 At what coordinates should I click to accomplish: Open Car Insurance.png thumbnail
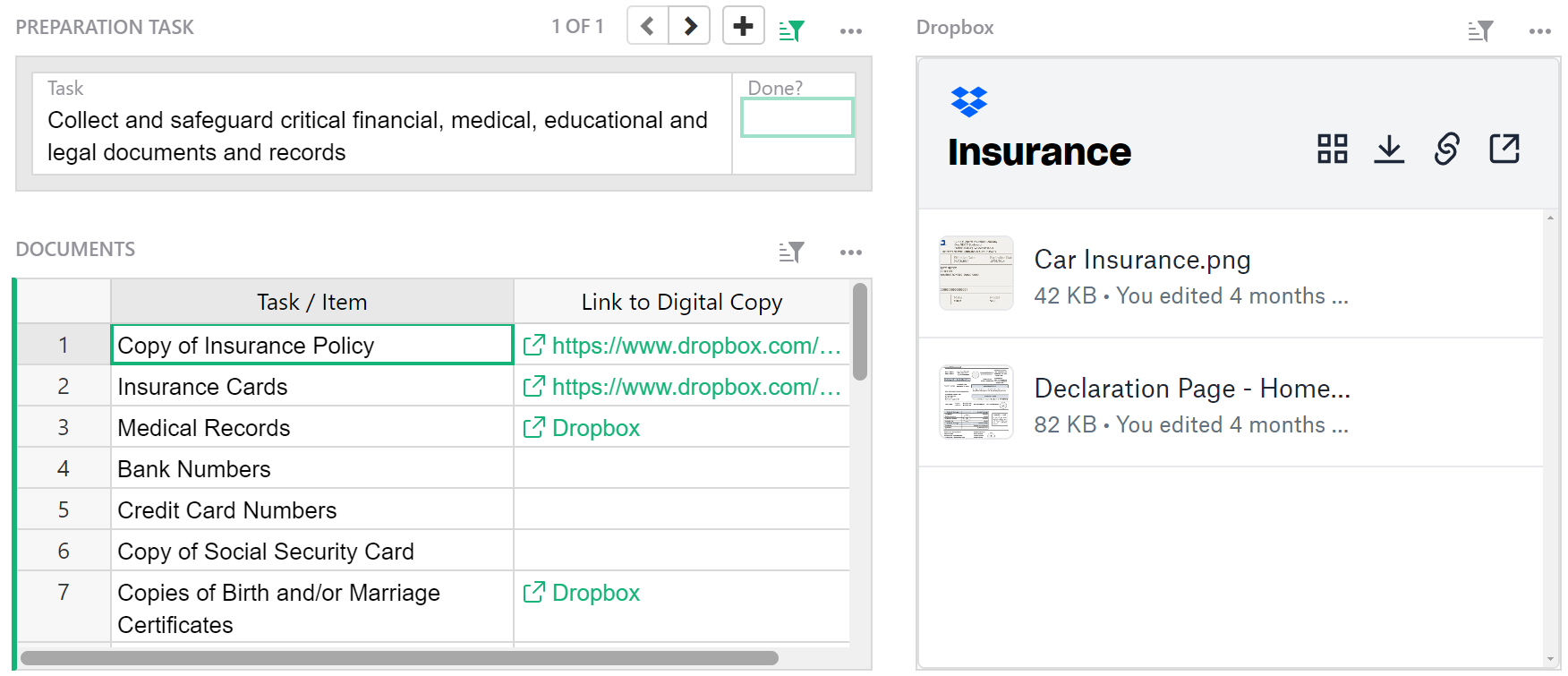(x=976, y=273)
